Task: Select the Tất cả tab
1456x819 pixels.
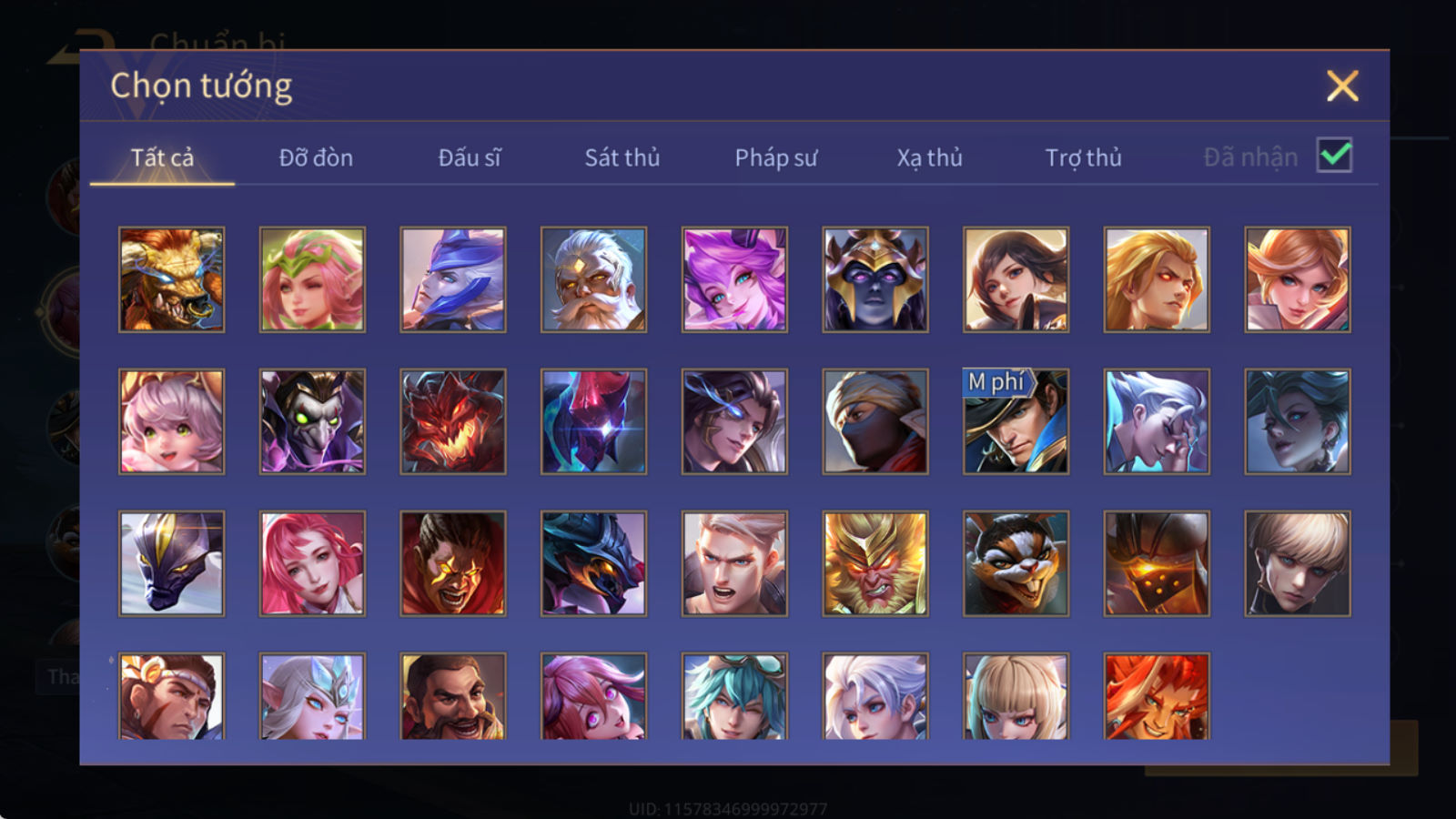Action: pos(162,157)
